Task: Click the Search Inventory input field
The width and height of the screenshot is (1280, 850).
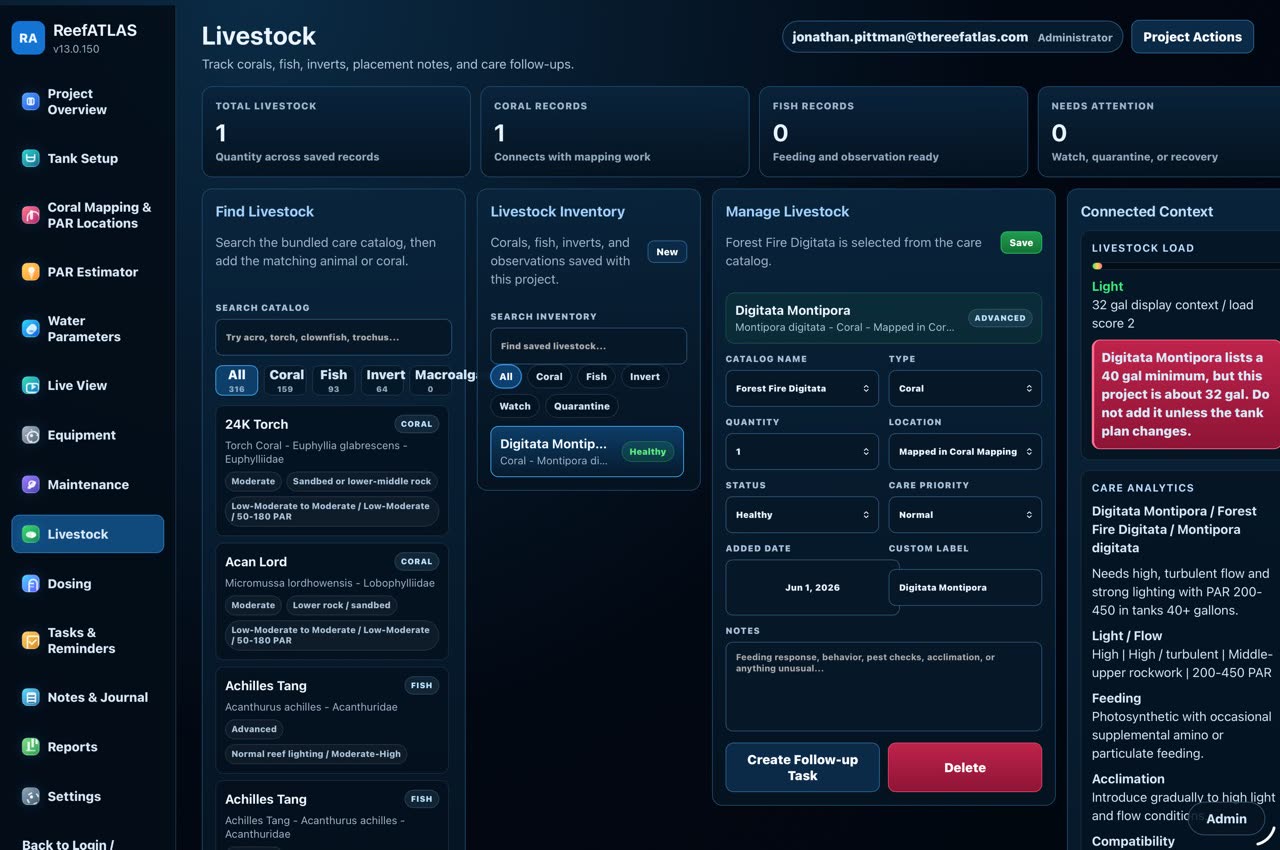Action: pyautogui.click(x=588, y=346)
